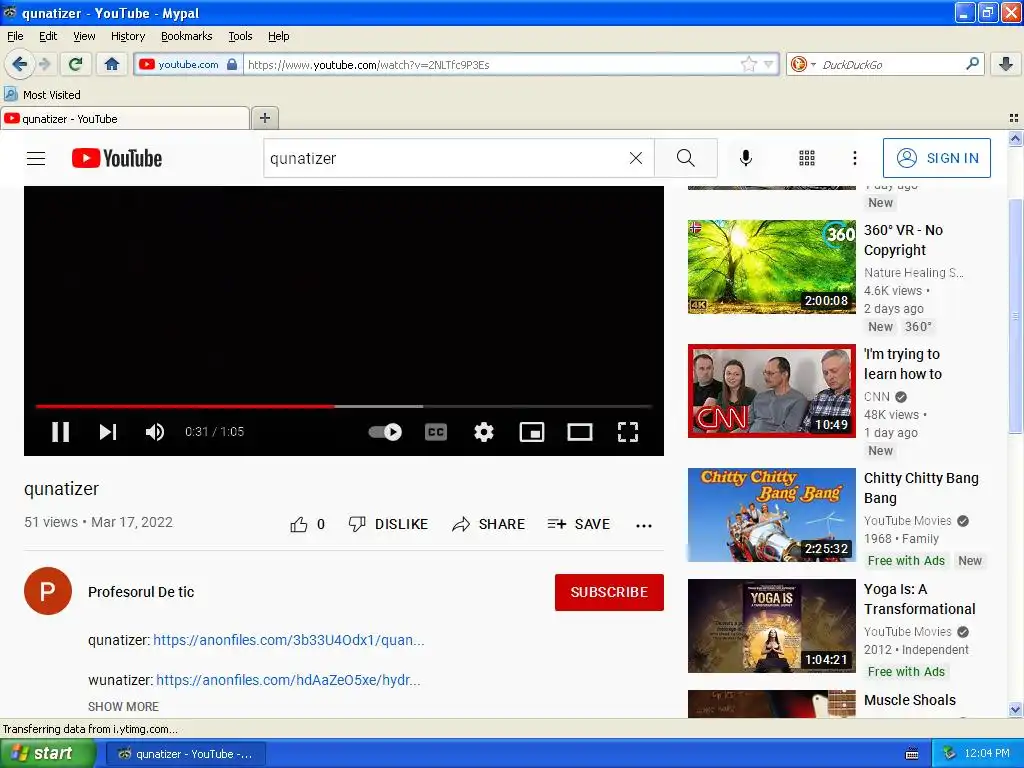The height and width of the screenshot is (768, 1024).
Task: Open the YouTube hamburger guide menu
Action: click(x=36, y=158)
